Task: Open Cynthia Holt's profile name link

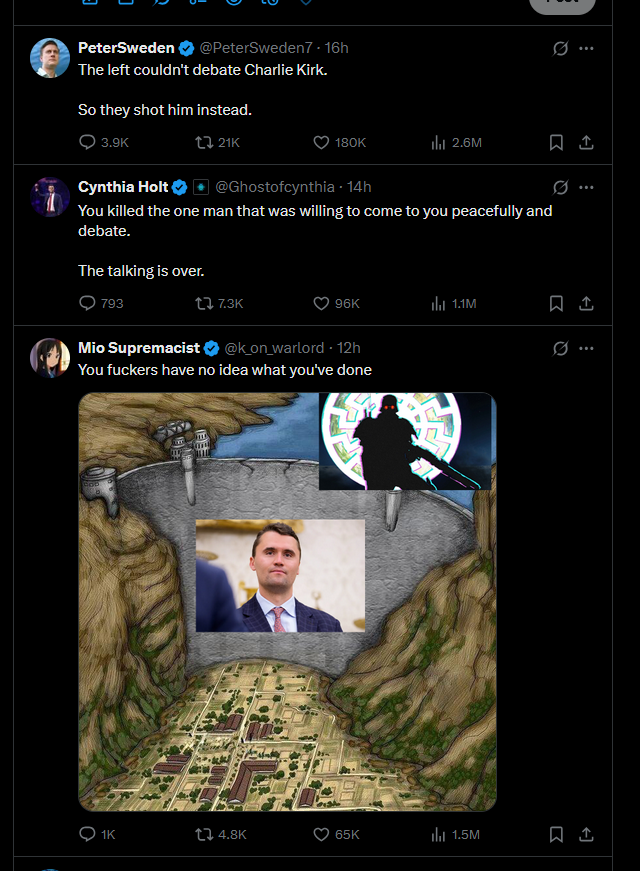Action: [x=123, y=187]
